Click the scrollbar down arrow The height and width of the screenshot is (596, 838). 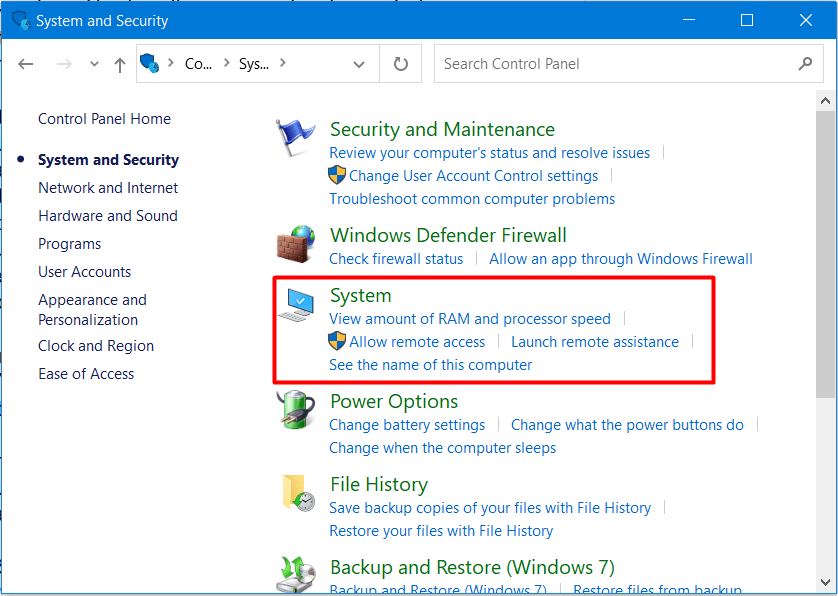(825, 583)
